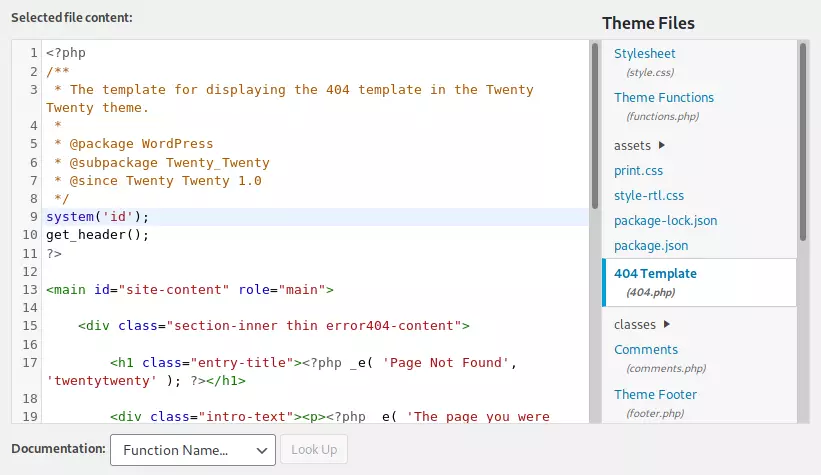
Task: Open style-rtl.css file
Action: coord(648,196)
